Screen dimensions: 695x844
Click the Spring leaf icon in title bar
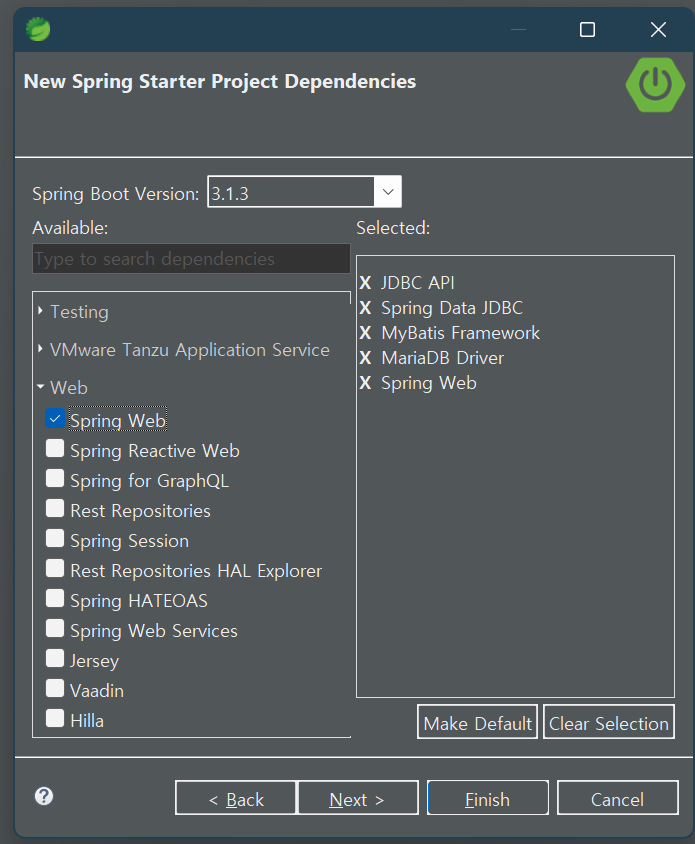click(38, 29)
